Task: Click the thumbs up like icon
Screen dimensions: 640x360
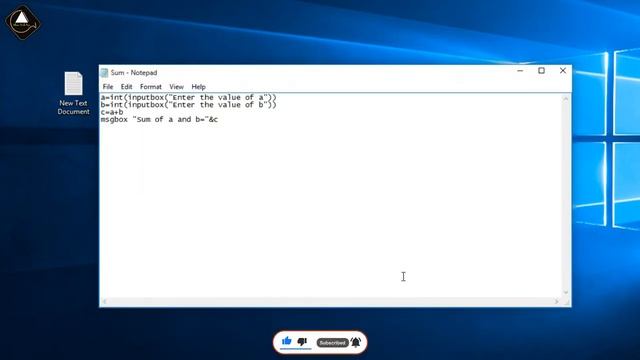Action: tap(287, 341)
